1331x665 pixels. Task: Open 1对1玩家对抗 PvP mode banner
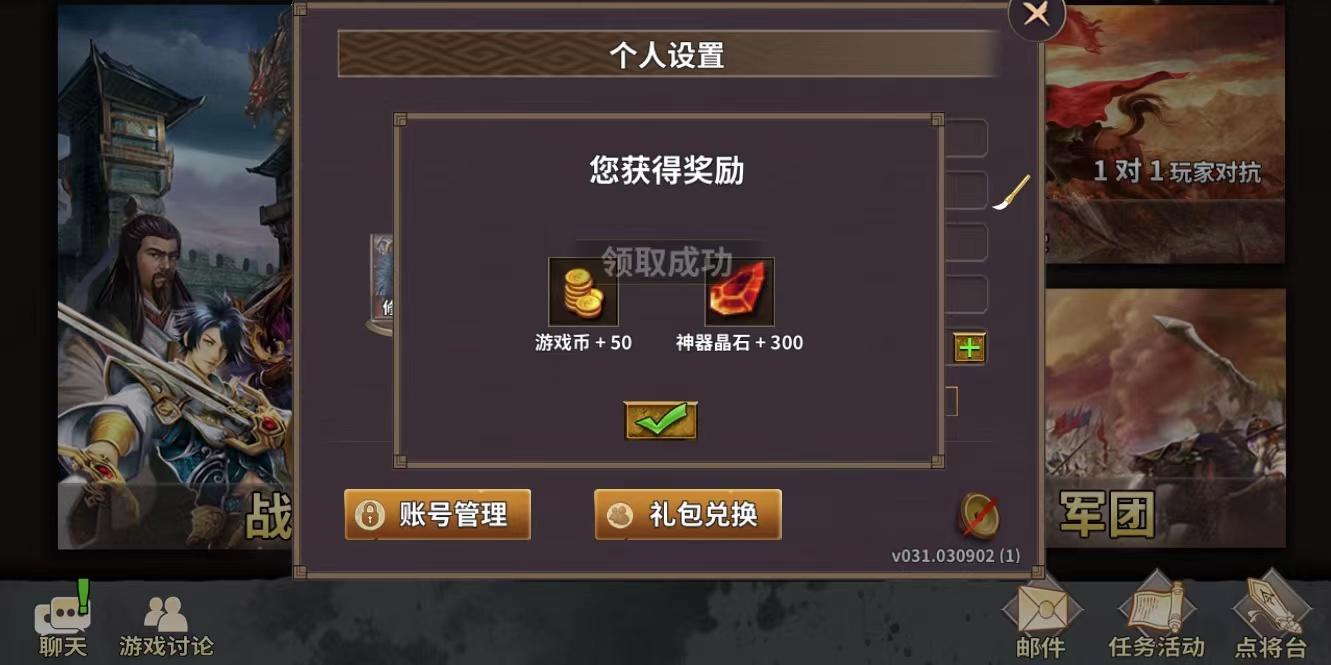(1165, 134)
